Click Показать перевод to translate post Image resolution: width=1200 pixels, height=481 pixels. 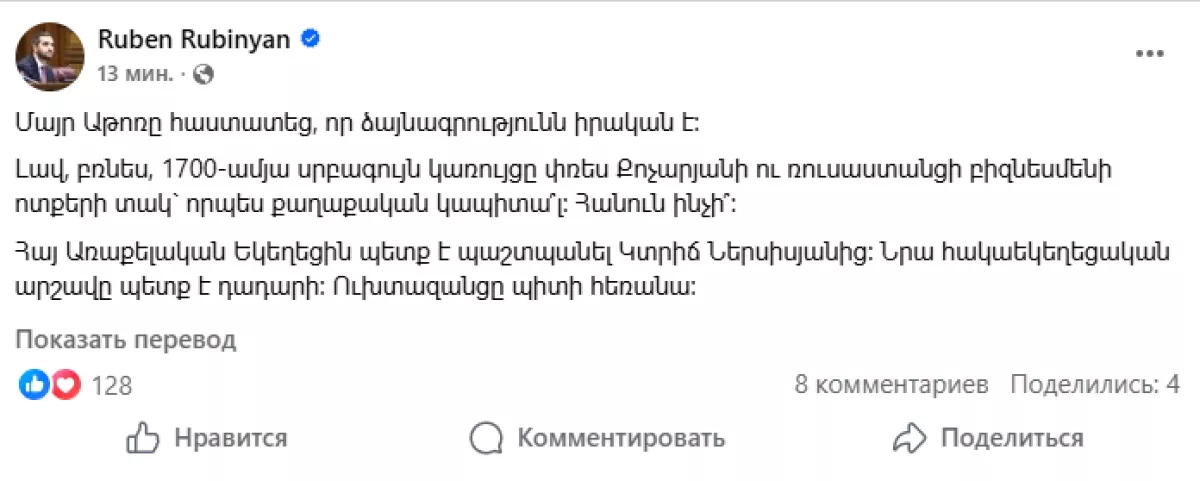[x=126, y=339]
